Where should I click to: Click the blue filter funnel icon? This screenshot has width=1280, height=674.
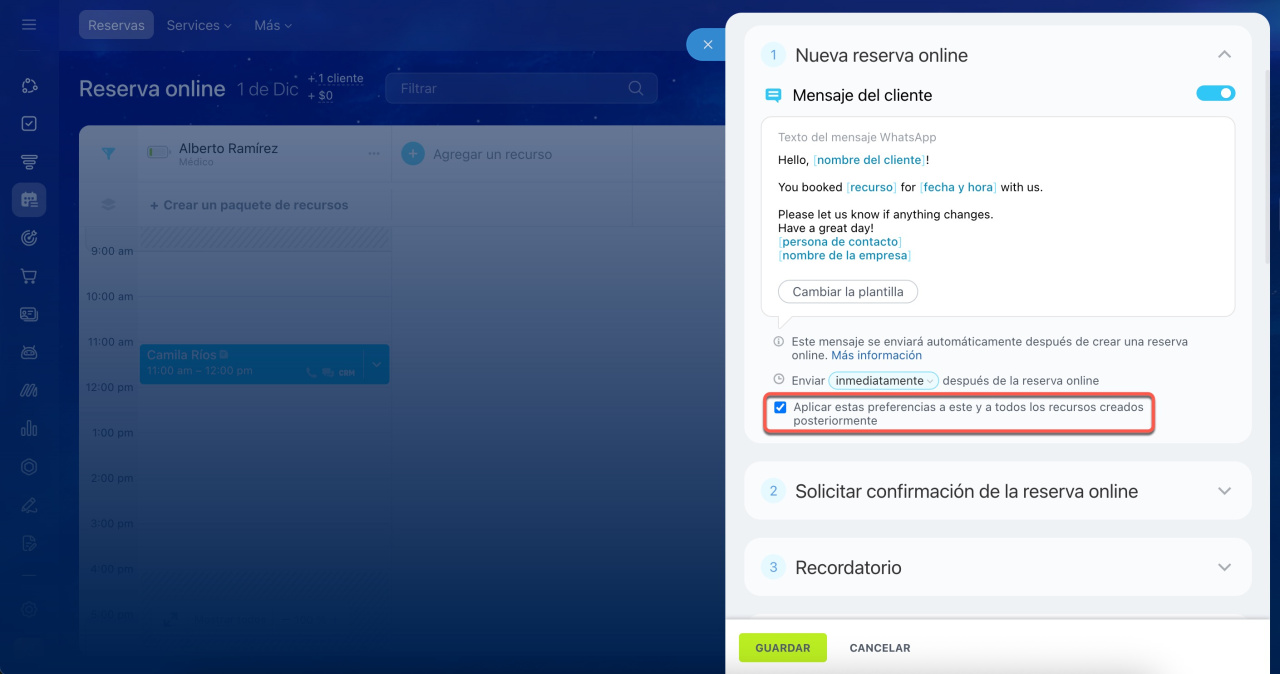(108, 154)
